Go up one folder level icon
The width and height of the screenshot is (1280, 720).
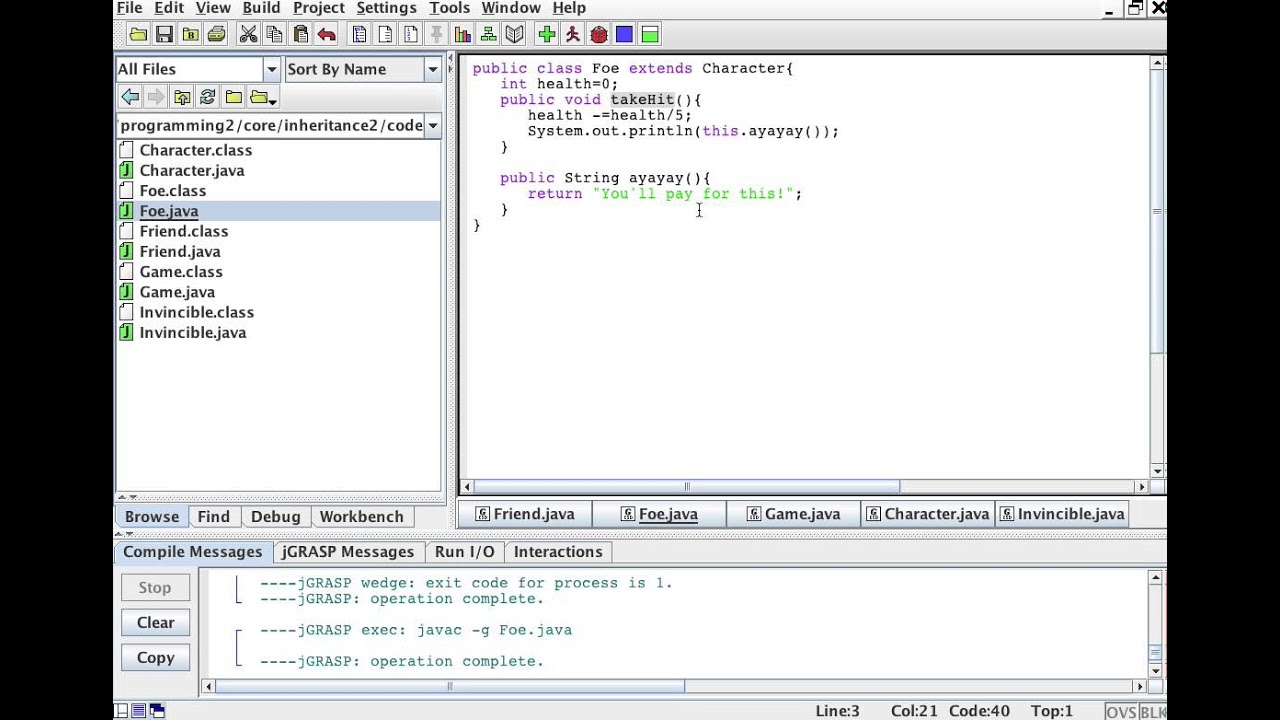point(182,97)
